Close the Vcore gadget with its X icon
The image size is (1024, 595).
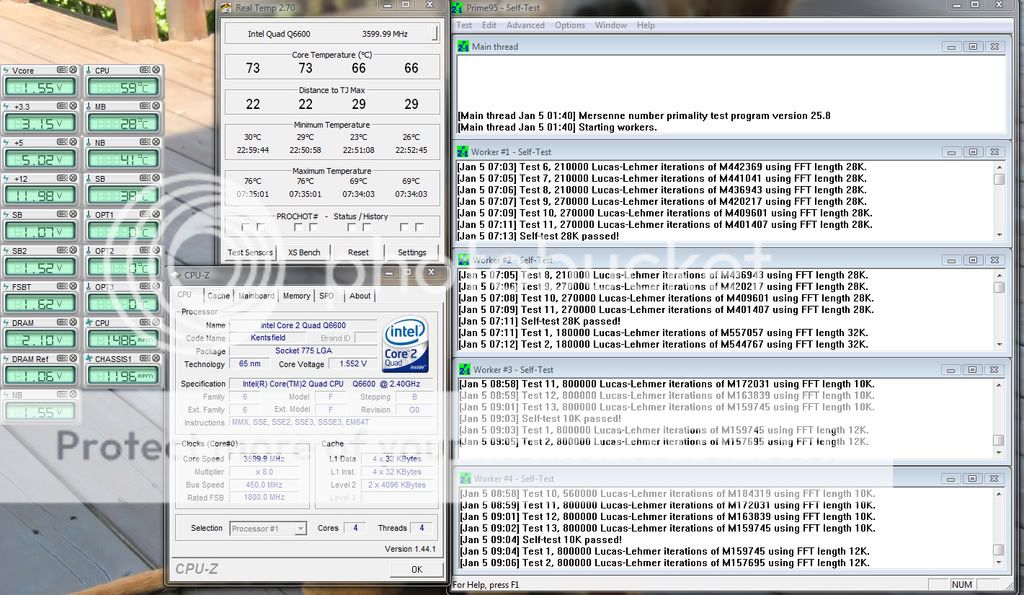coord(73,70)
